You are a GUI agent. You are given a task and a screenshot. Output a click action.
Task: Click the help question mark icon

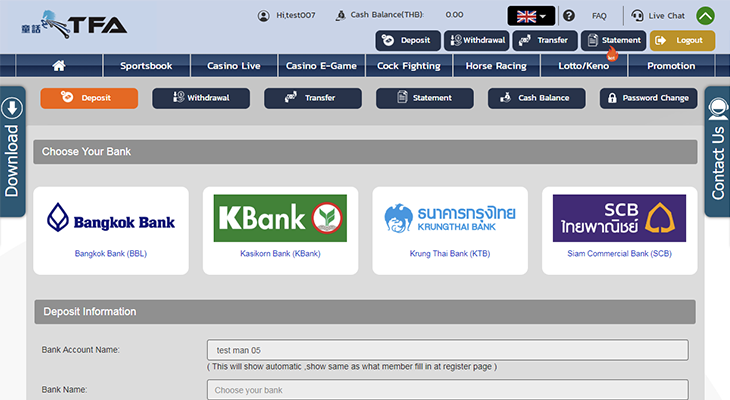tap(568, 16)
